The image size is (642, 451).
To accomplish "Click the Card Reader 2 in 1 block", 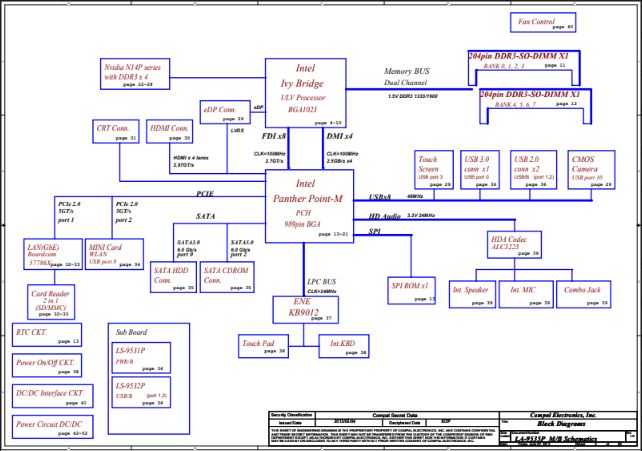I will (x=51, y=302).
